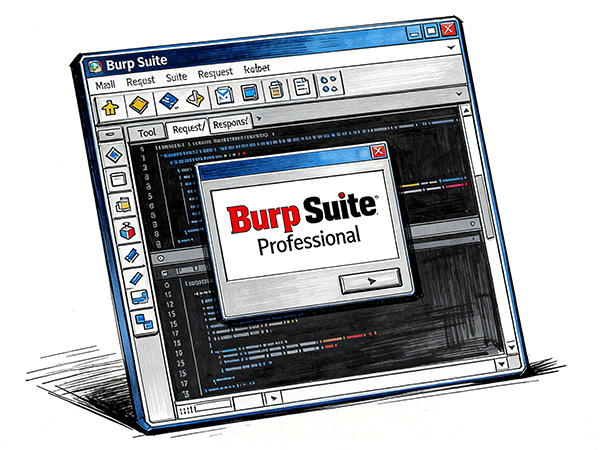Click the arrow button in splash dialog

point(370,282)
